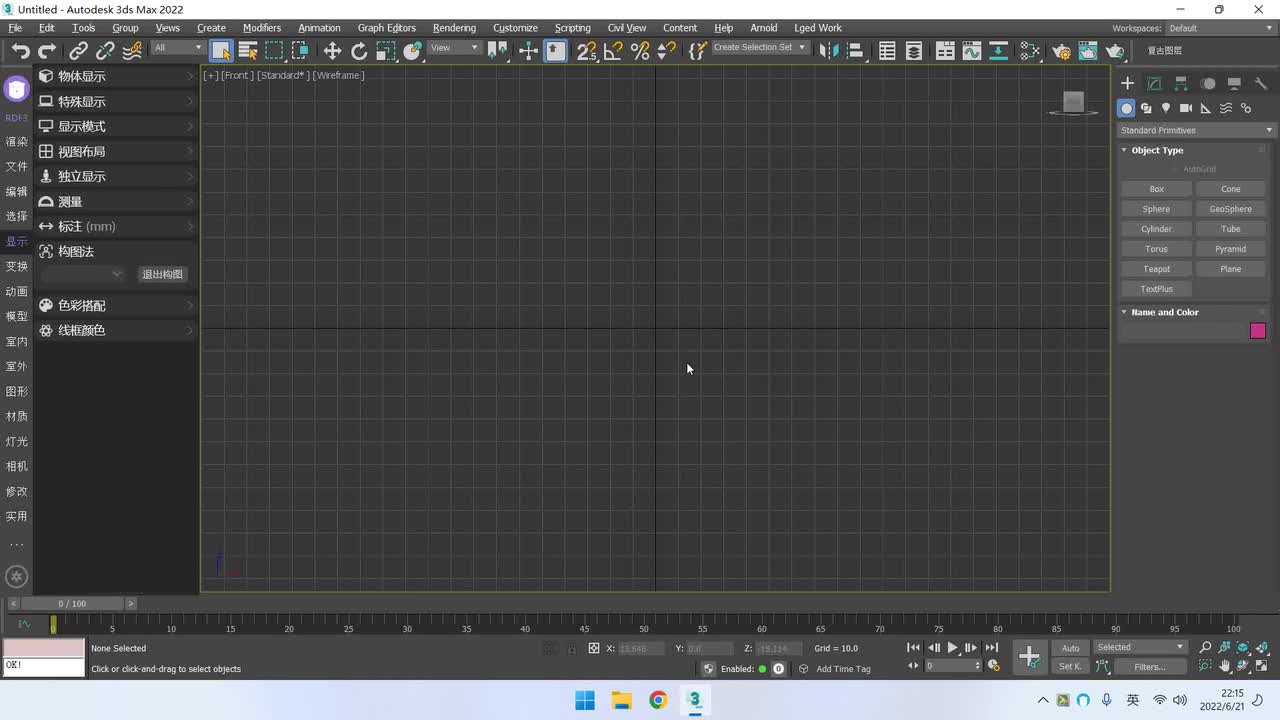Select the Move tool in the toolbar
This screenshot has height=720, width=1280.
332,51
